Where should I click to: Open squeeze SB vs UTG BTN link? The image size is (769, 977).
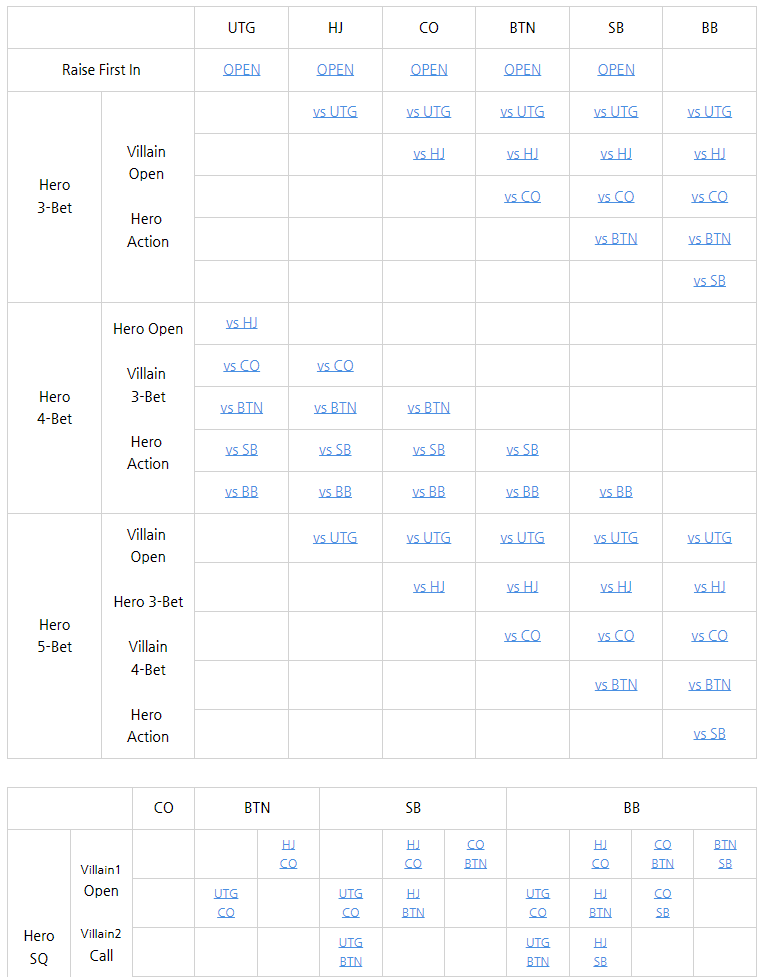(x=350, y=952)
